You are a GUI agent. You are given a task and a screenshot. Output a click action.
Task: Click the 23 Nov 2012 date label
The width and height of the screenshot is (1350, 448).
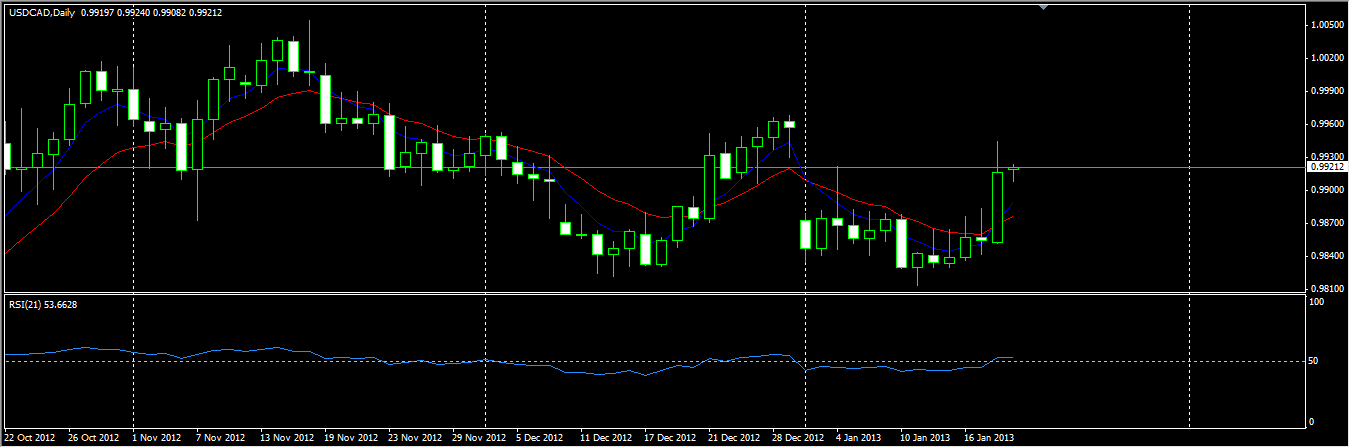(414, 438)
